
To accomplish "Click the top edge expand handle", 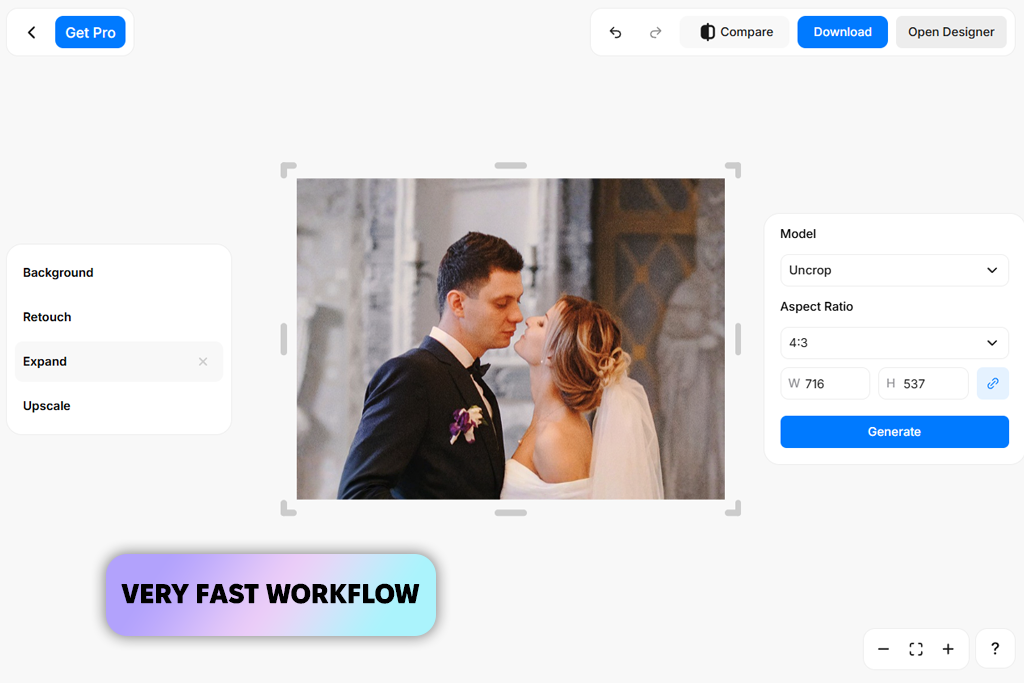I will coord(511,166).
